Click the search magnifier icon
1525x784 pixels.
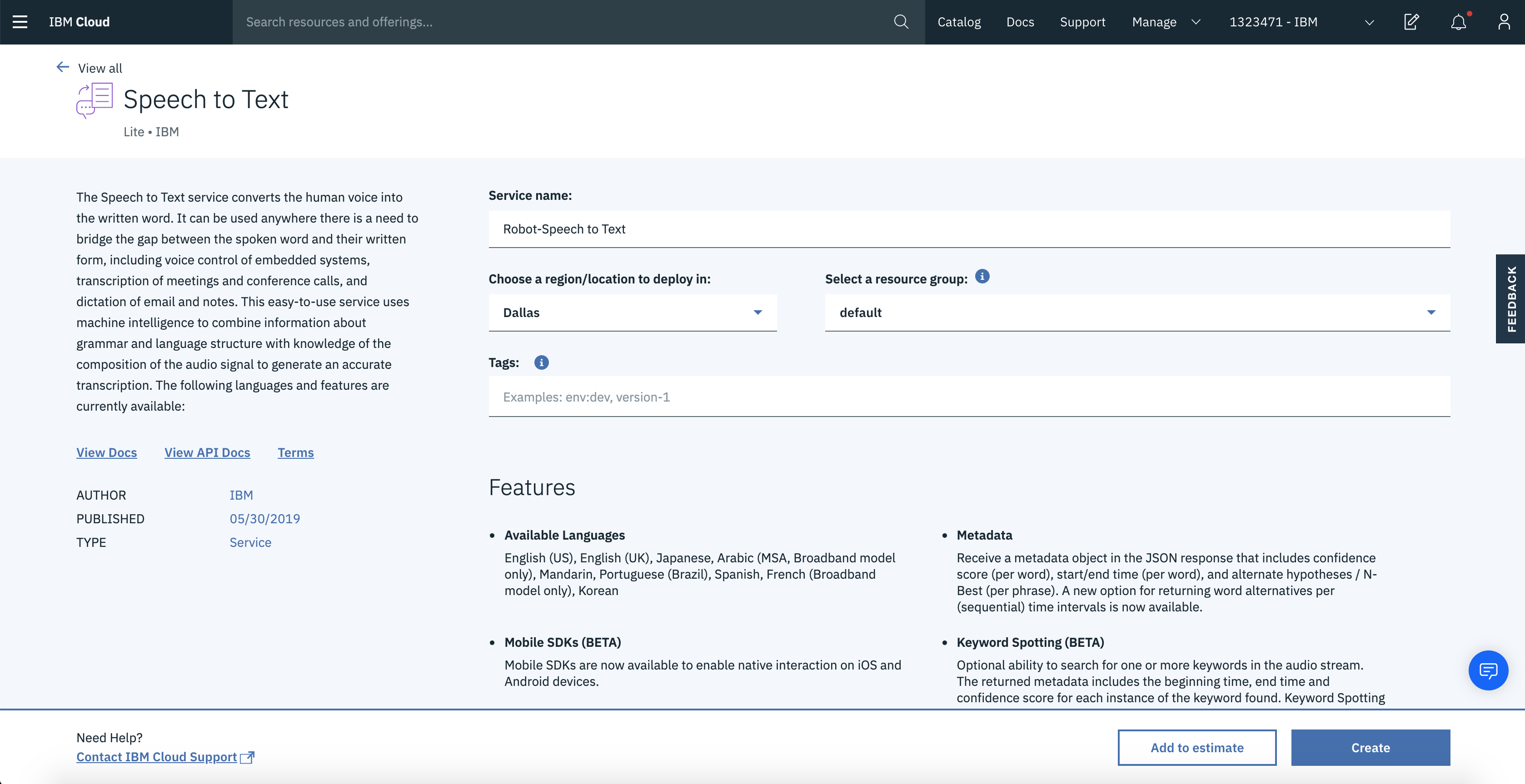pos(901,22)
